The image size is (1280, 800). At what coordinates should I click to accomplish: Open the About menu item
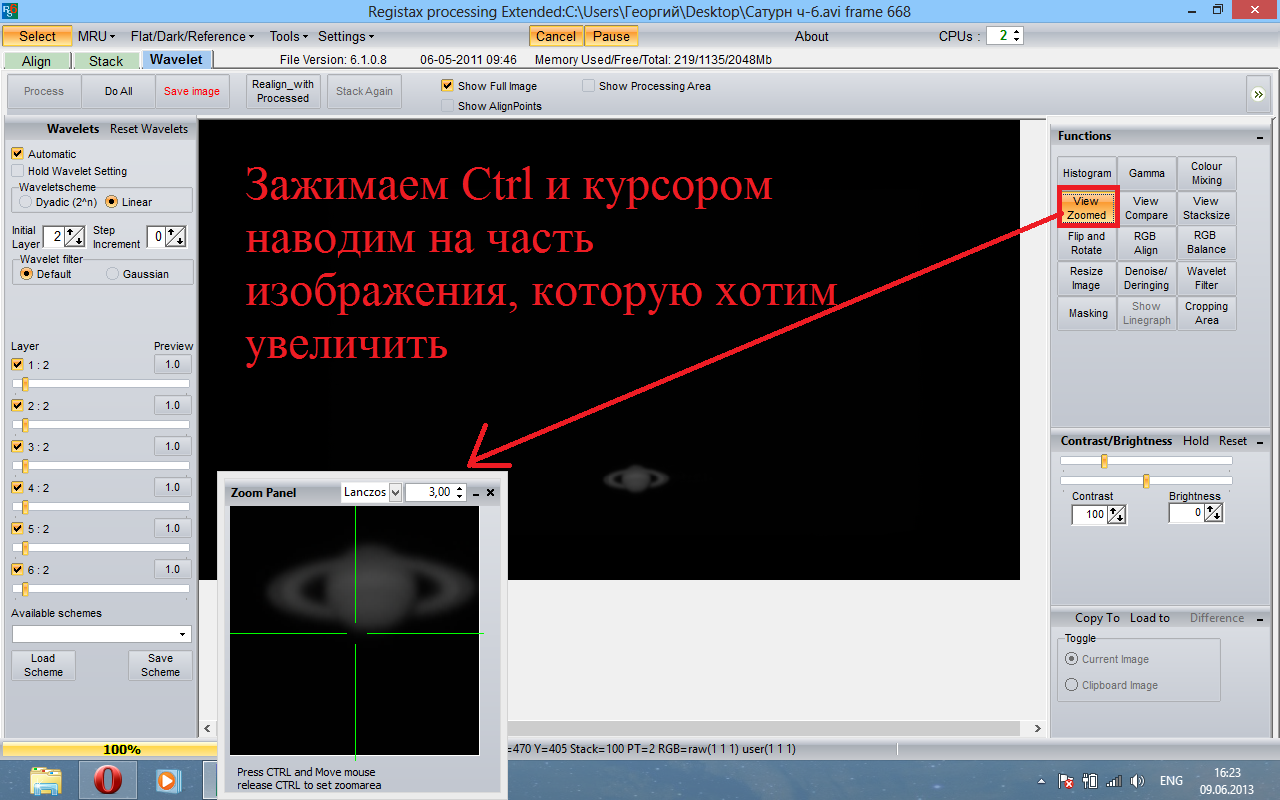coord(811,36)
